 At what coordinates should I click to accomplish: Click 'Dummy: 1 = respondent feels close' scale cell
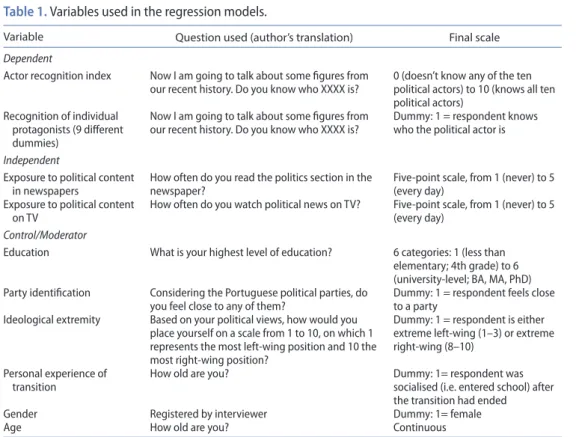coord(474,299)
